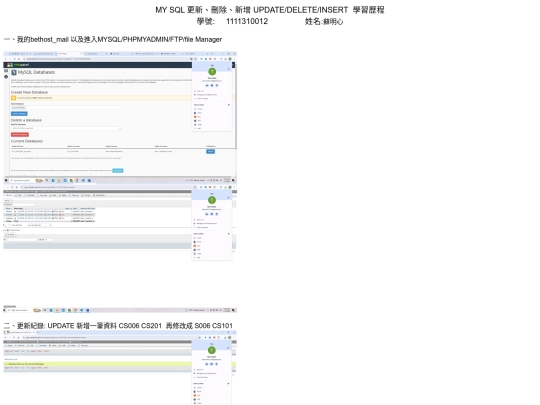Screen dimensions: 540x405
Task: Open Edge from the taskbar below MySQL Databases page
Action: pyautogui.click(x=53, y=180)
